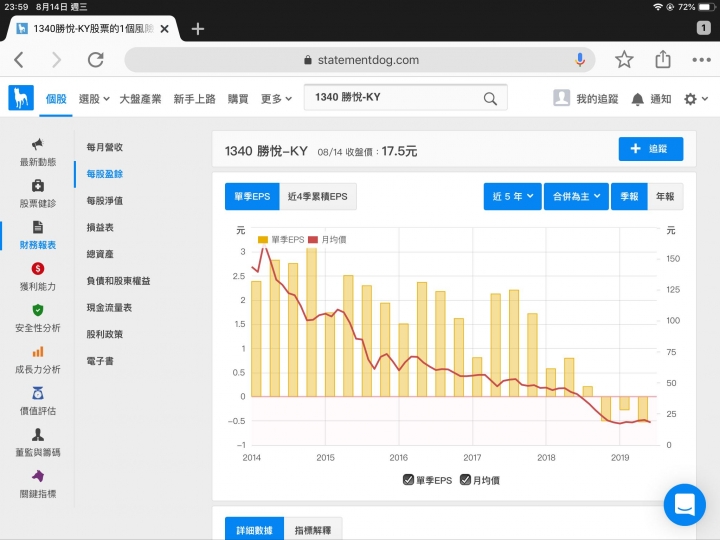Screen dimensions: 720x540
Task: Select 每股淨值 in the submenu
Action: coord(105,201)
